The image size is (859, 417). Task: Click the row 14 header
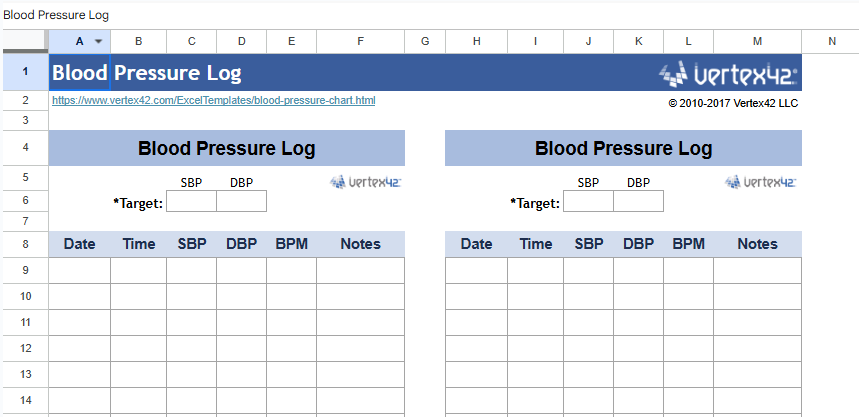tap(24, 400)
